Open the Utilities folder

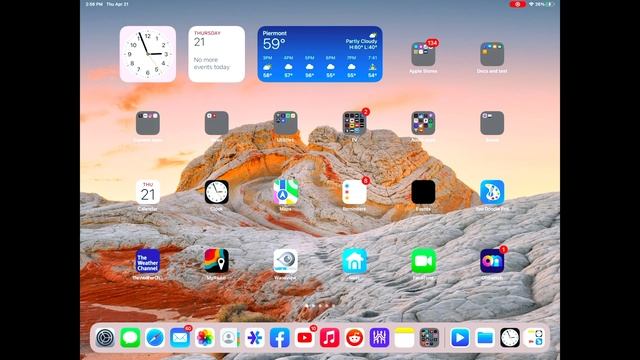(x=285, y=123)
